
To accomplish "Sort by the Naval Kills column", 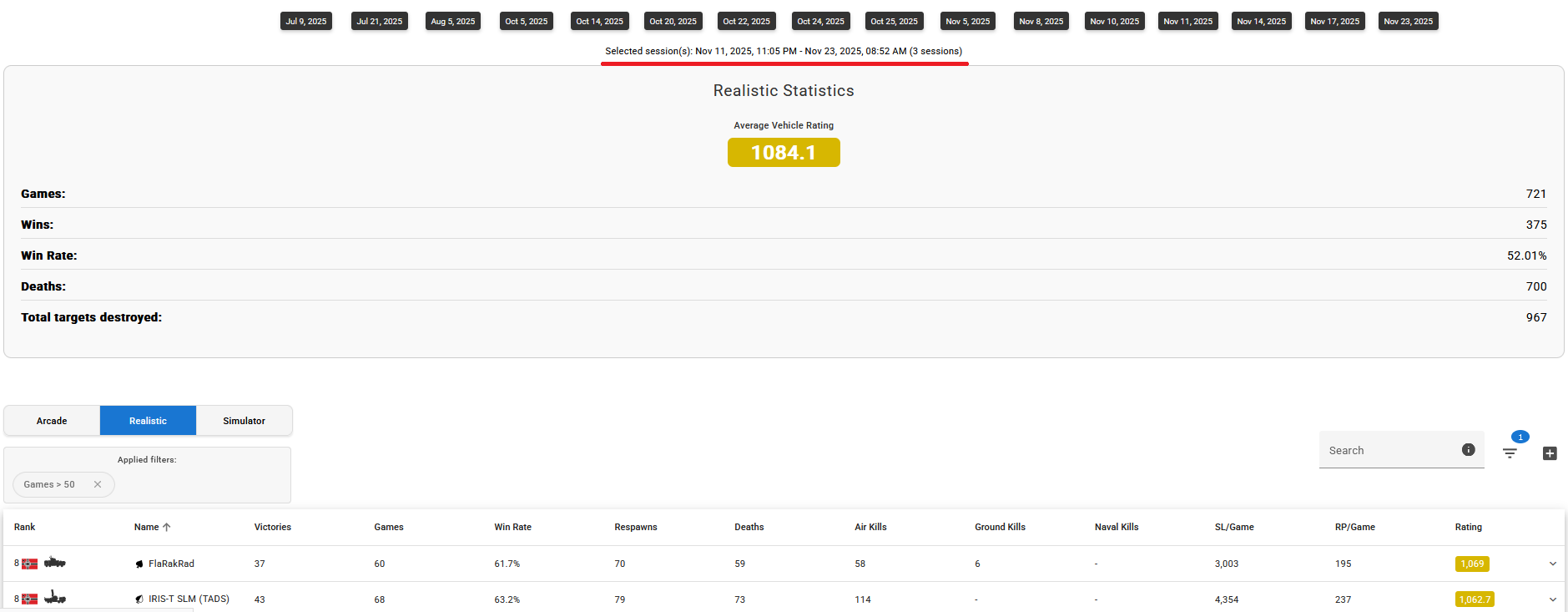I will pos(1117,527).
